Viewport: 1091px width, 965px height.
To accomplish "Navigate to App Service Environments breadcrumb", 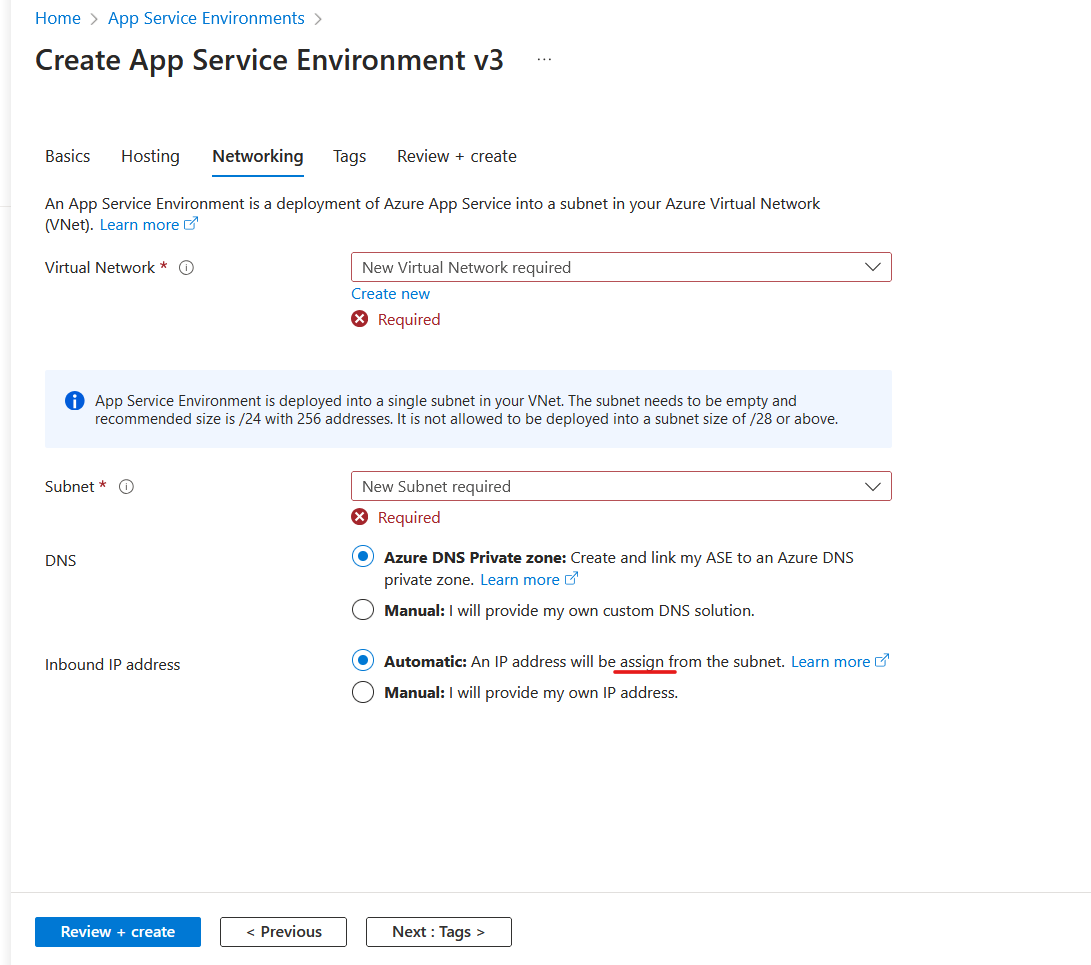I will pos(205,17).
